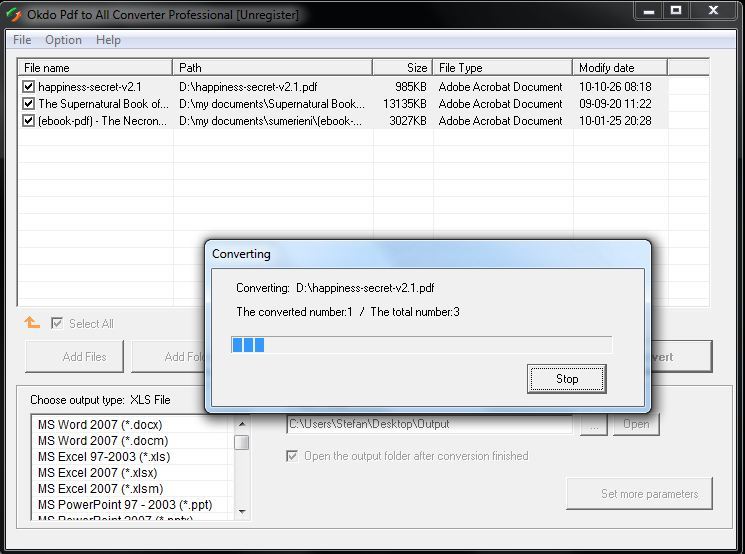Image resolution: width=745 pixels, height=554 pixels.
Task: Minimize the Okdo converter window
Action: 649,10
